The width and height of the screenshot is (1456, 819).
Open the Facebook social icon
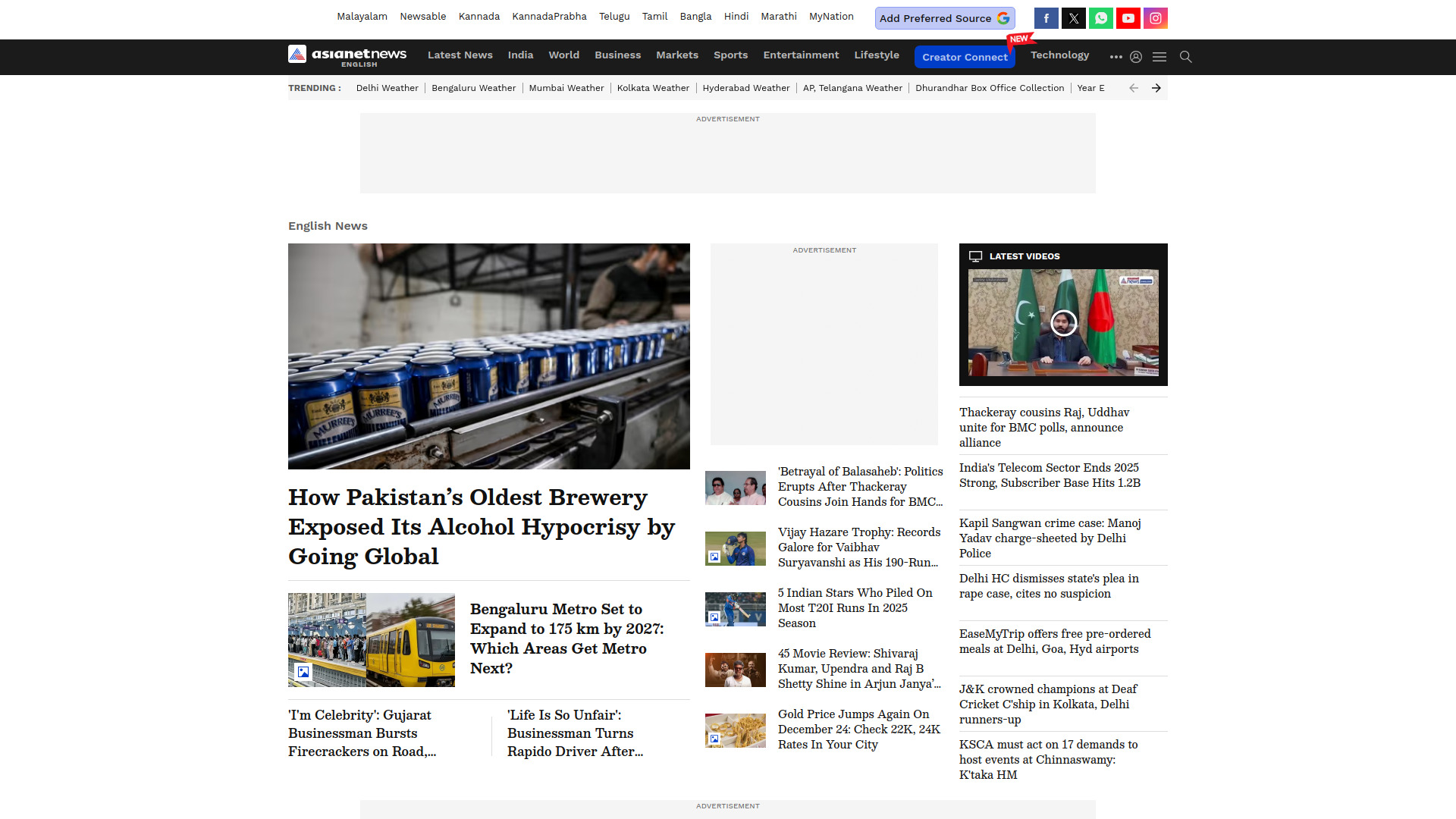(x=1046, y=17)
